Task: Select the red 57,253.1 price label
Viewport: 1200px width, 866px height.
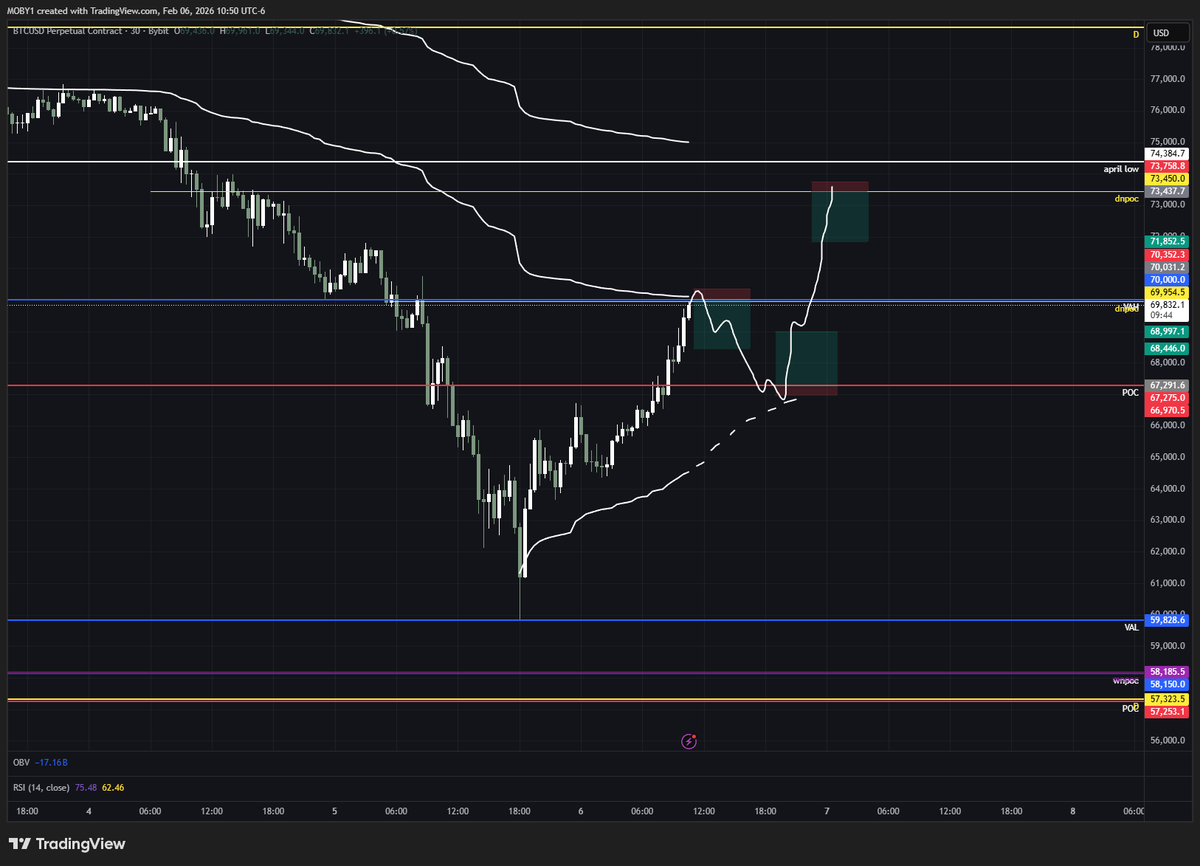Action: (x=1168, y=711)
